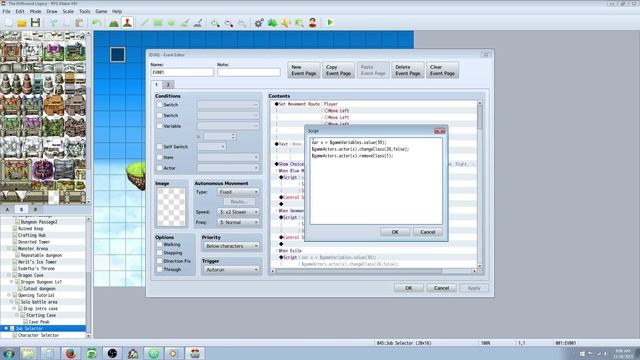This screenshot has height=360, width=640.
Task: Open the Item condition dropdown
Action: [228, 157]
